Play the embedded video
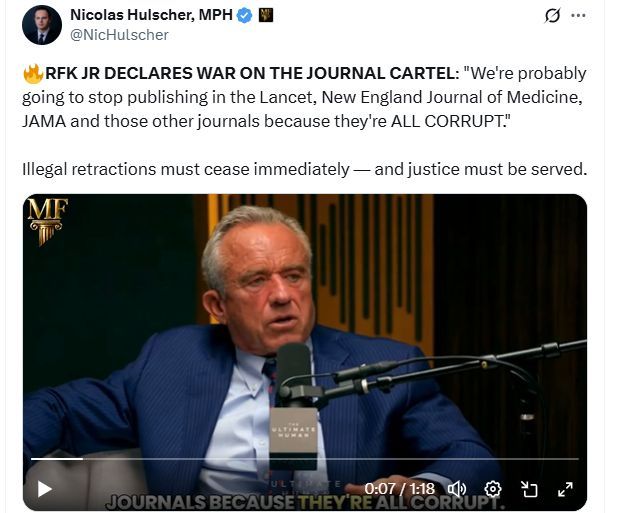The image size is (621, 513). click(x=44, y=489)
